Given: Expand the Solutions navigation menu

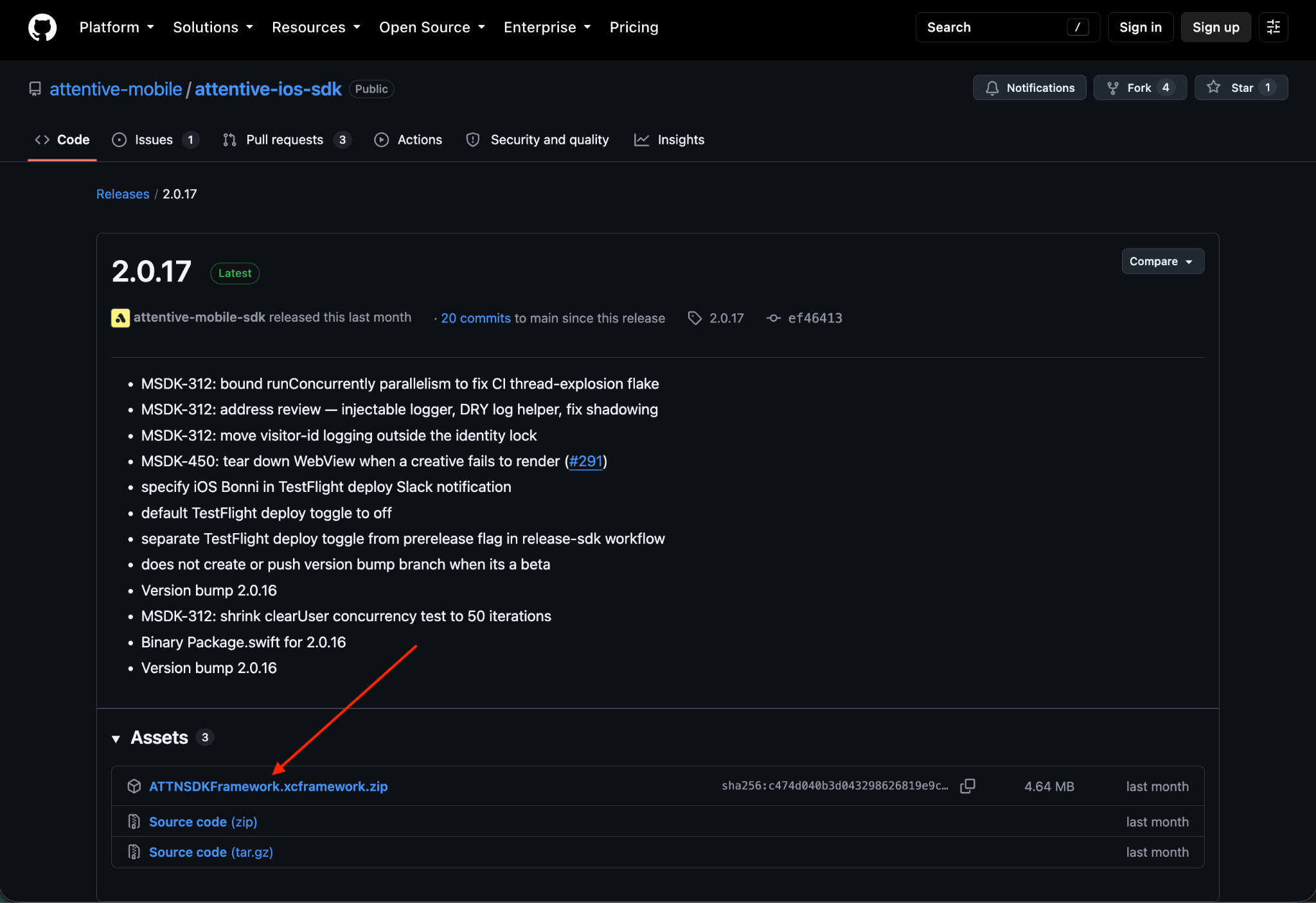Looking at the screenshot, I should point(213,28).
